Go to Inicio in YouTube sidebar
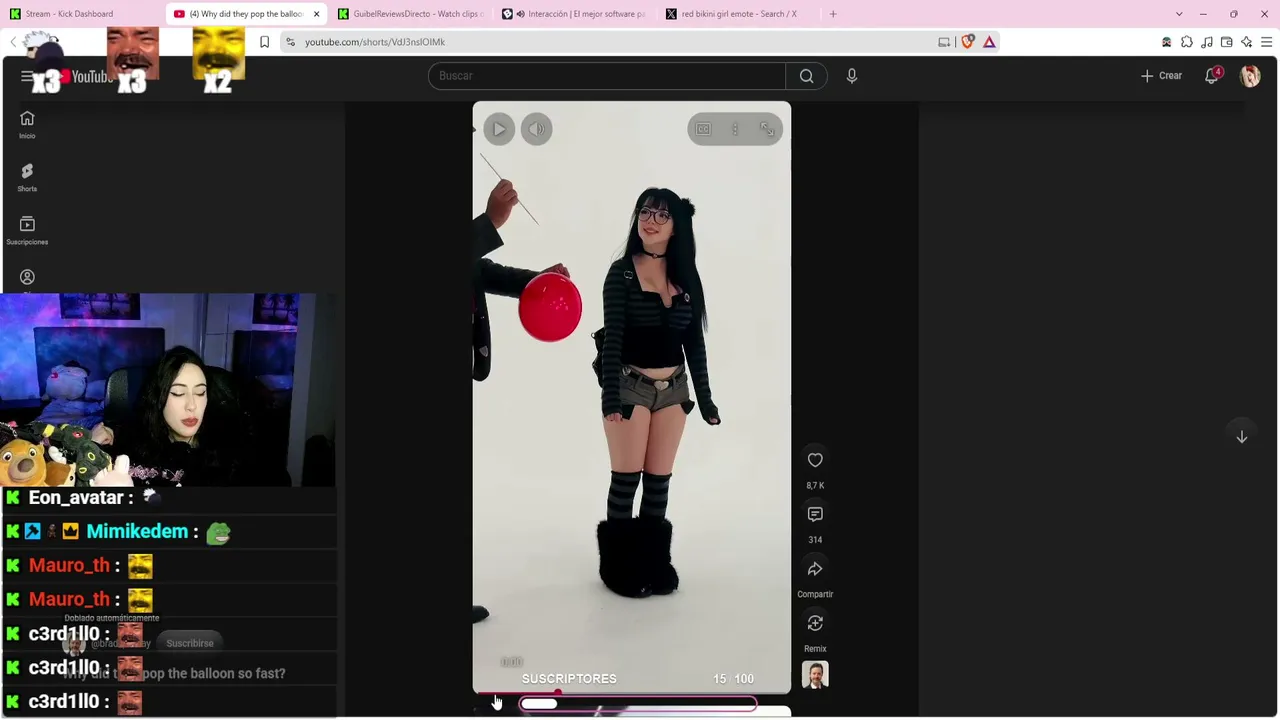This screenshot has height=720, width=1280. (x=27, y=124)
